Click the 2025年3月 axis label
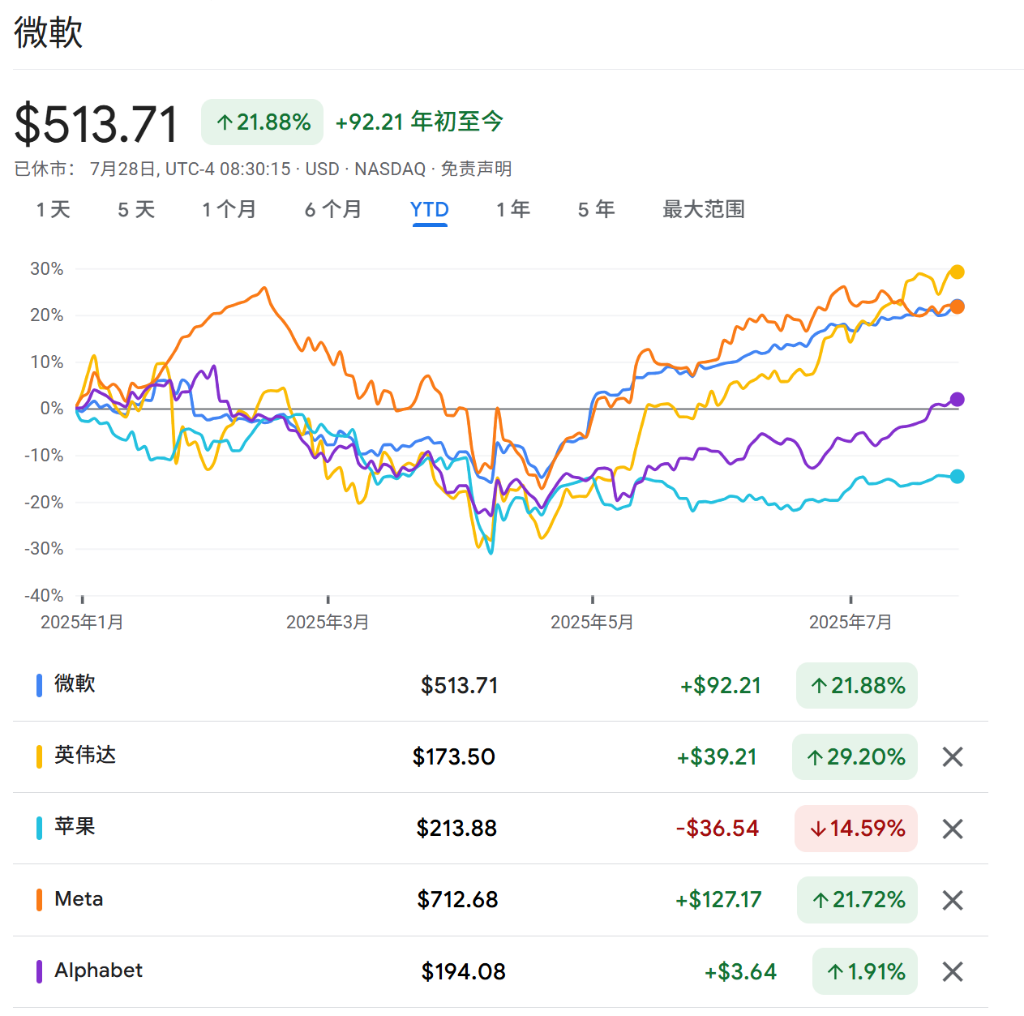Image resolution: width=1024 pixels, height=1016 pixels. [327, 622]
